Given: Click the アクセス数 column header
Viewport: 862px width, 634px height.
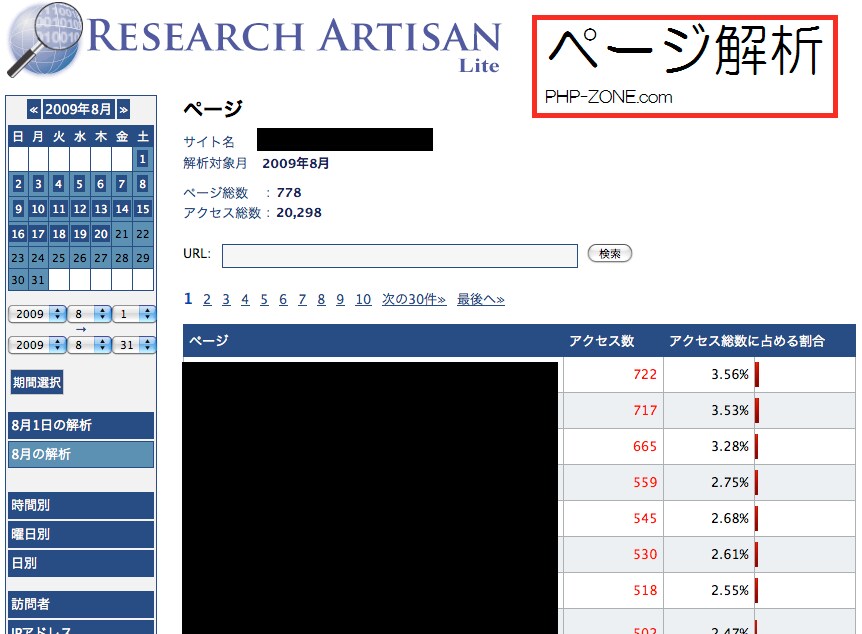Looking at the screenshot, I should point(601,341).
